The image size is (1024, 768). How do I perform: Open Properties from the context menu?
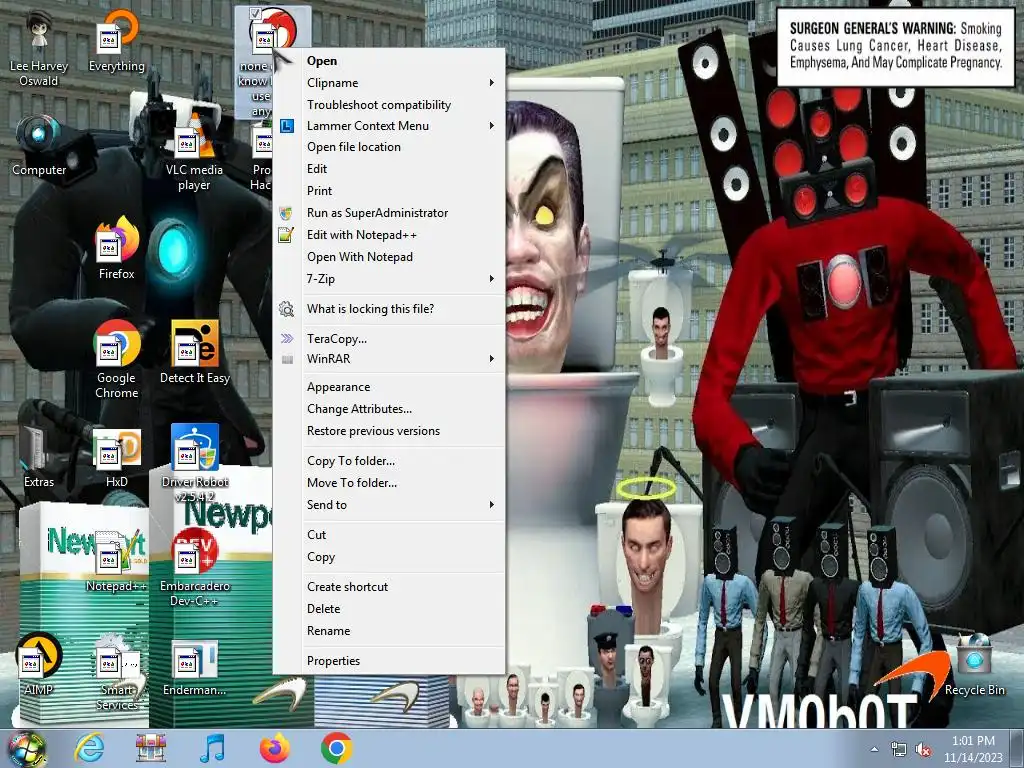[389, 661]
